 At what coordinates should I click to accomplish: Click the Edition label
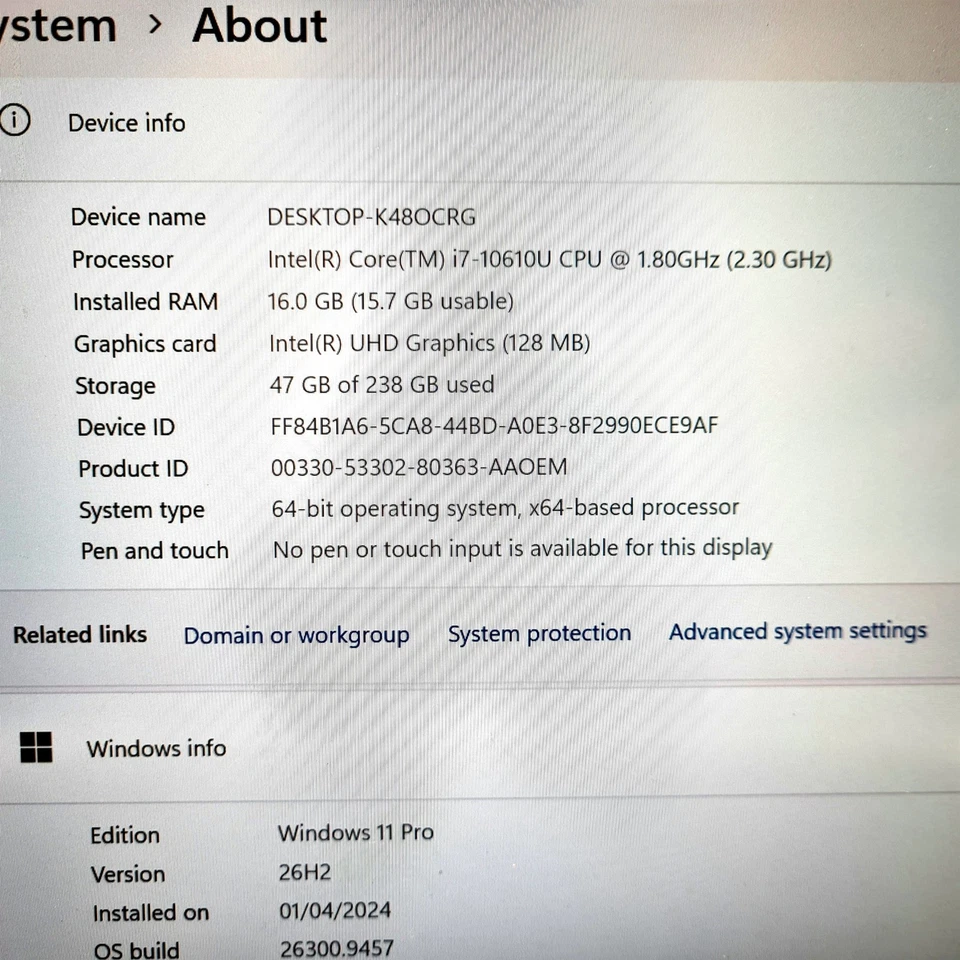125,836
